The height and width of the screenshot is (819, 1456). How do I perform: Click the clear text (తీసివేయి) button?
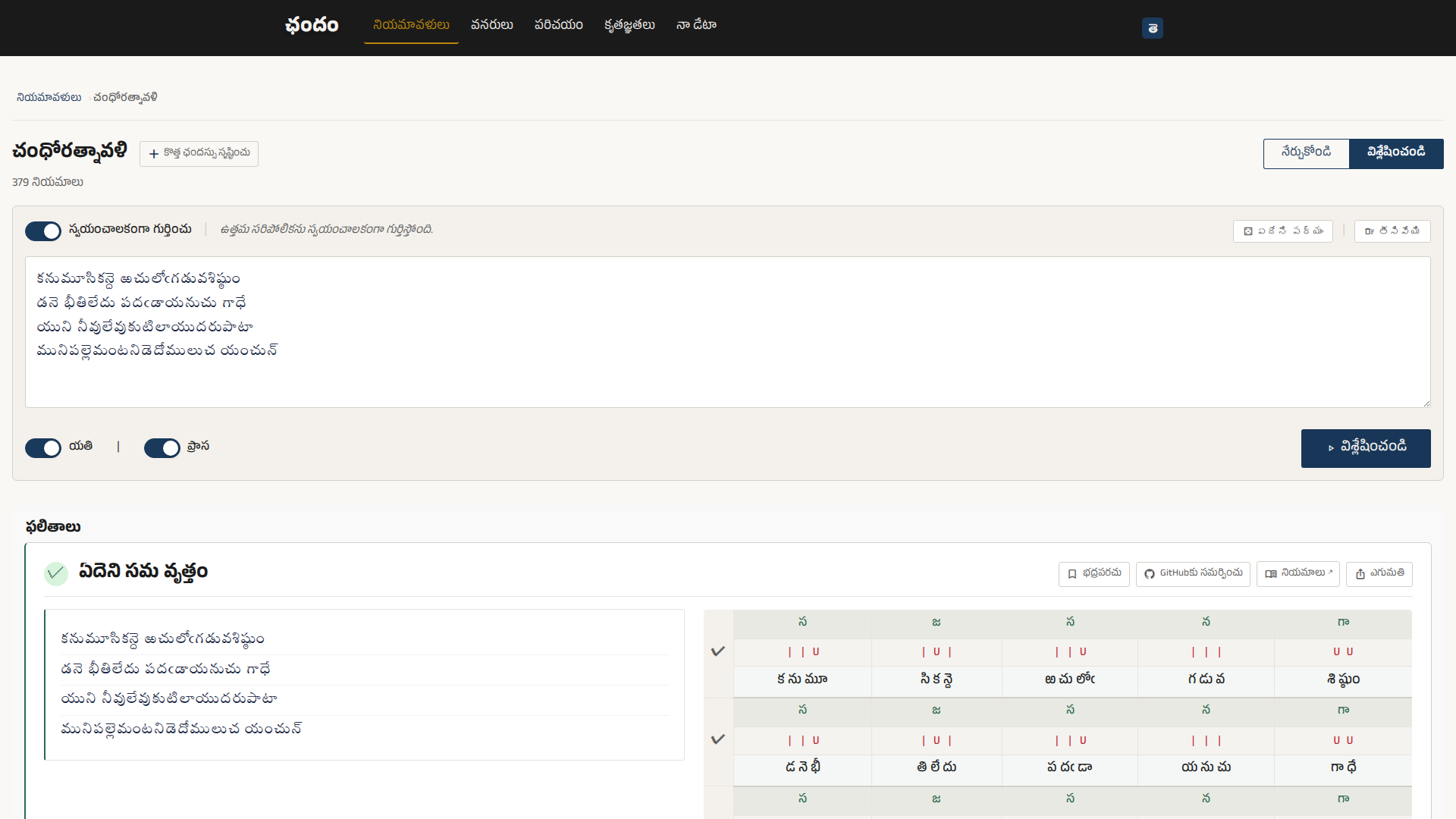[1392, 231]
